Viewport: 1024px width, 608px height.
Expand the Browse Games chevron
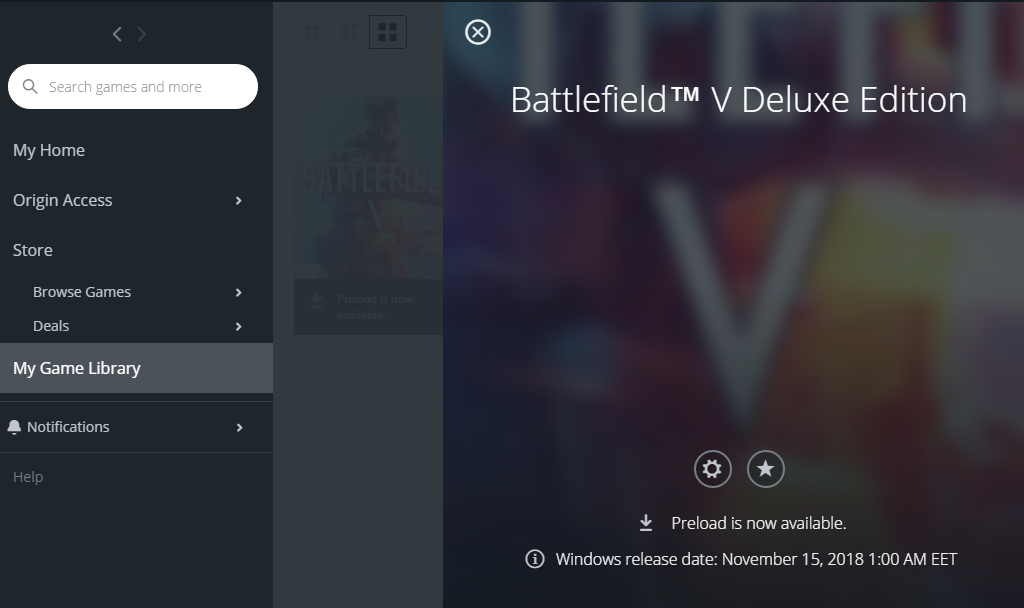click(x=238, y=293)
